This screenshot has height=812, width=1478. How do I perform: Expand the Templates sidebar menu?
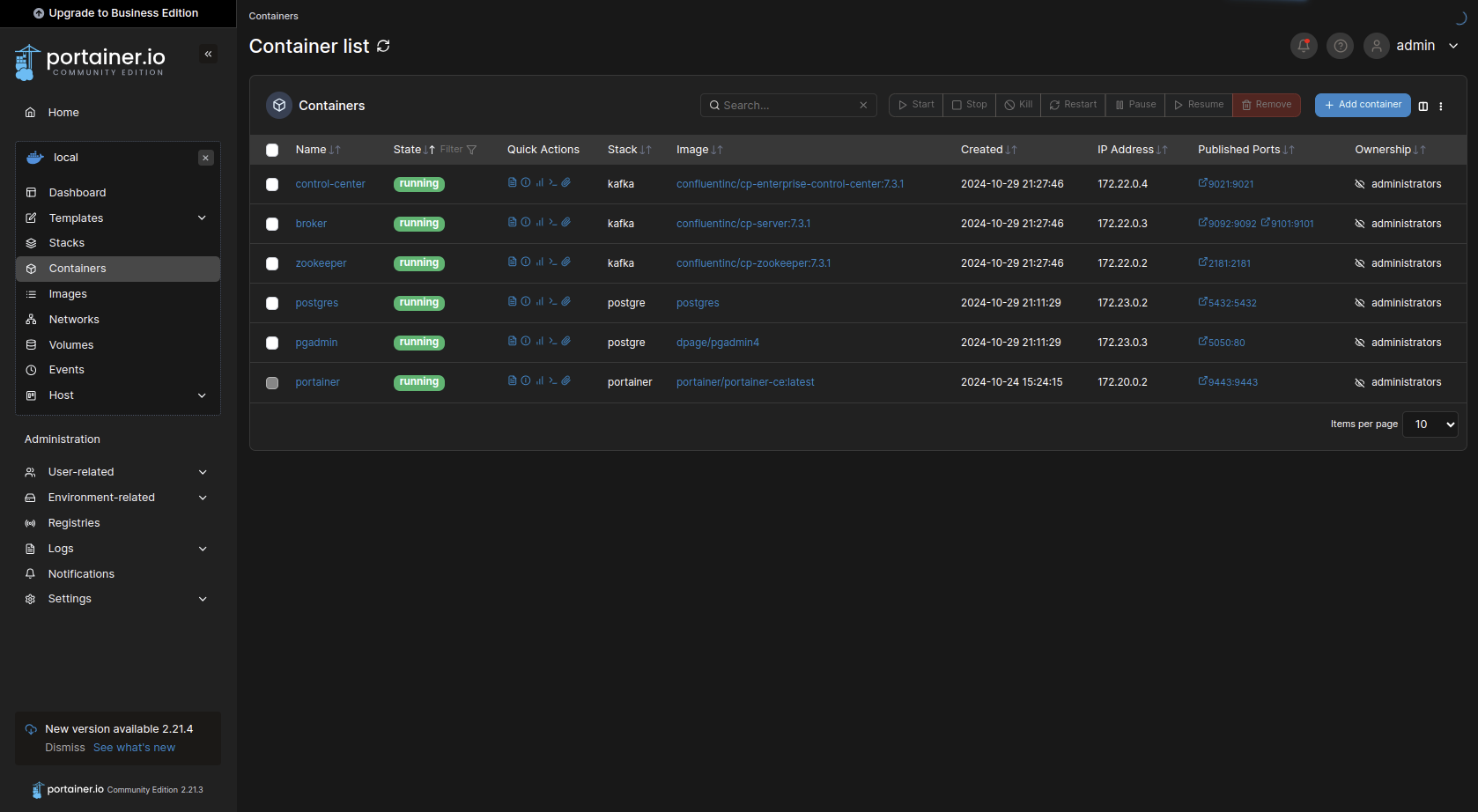[118, 218]
